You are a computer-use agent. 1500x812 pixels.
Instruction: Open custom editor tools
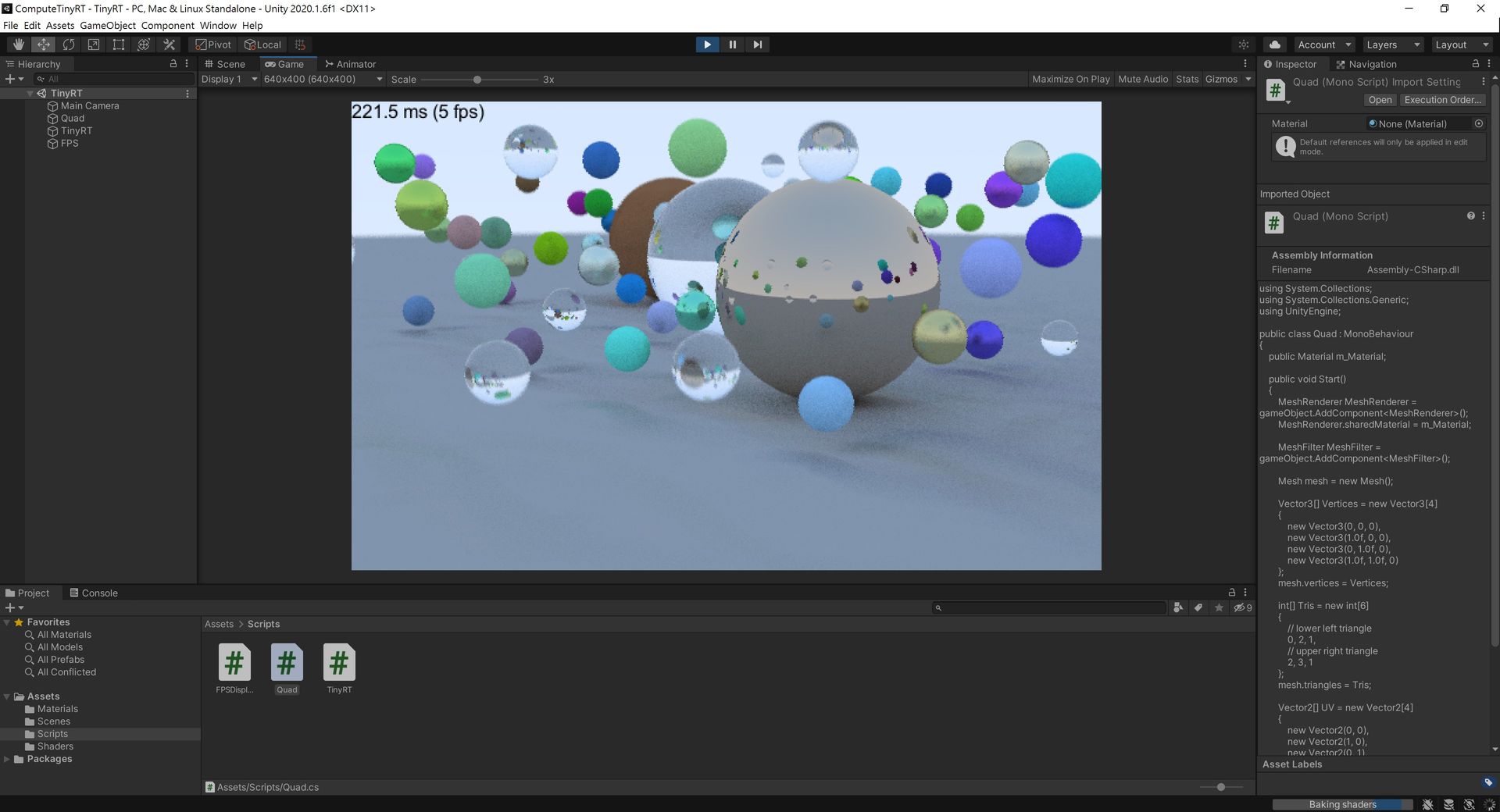169,45
